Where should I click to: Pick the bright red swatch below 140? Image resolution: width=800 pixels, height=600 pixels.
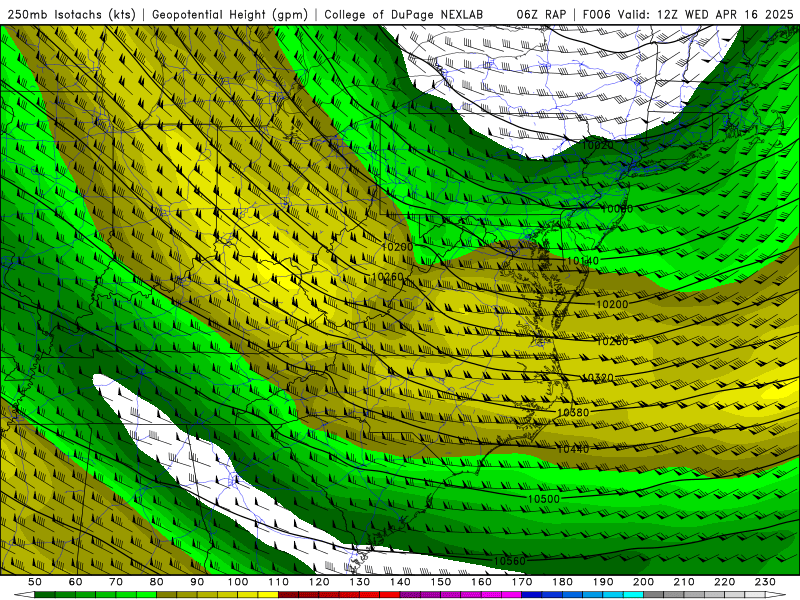390,595
